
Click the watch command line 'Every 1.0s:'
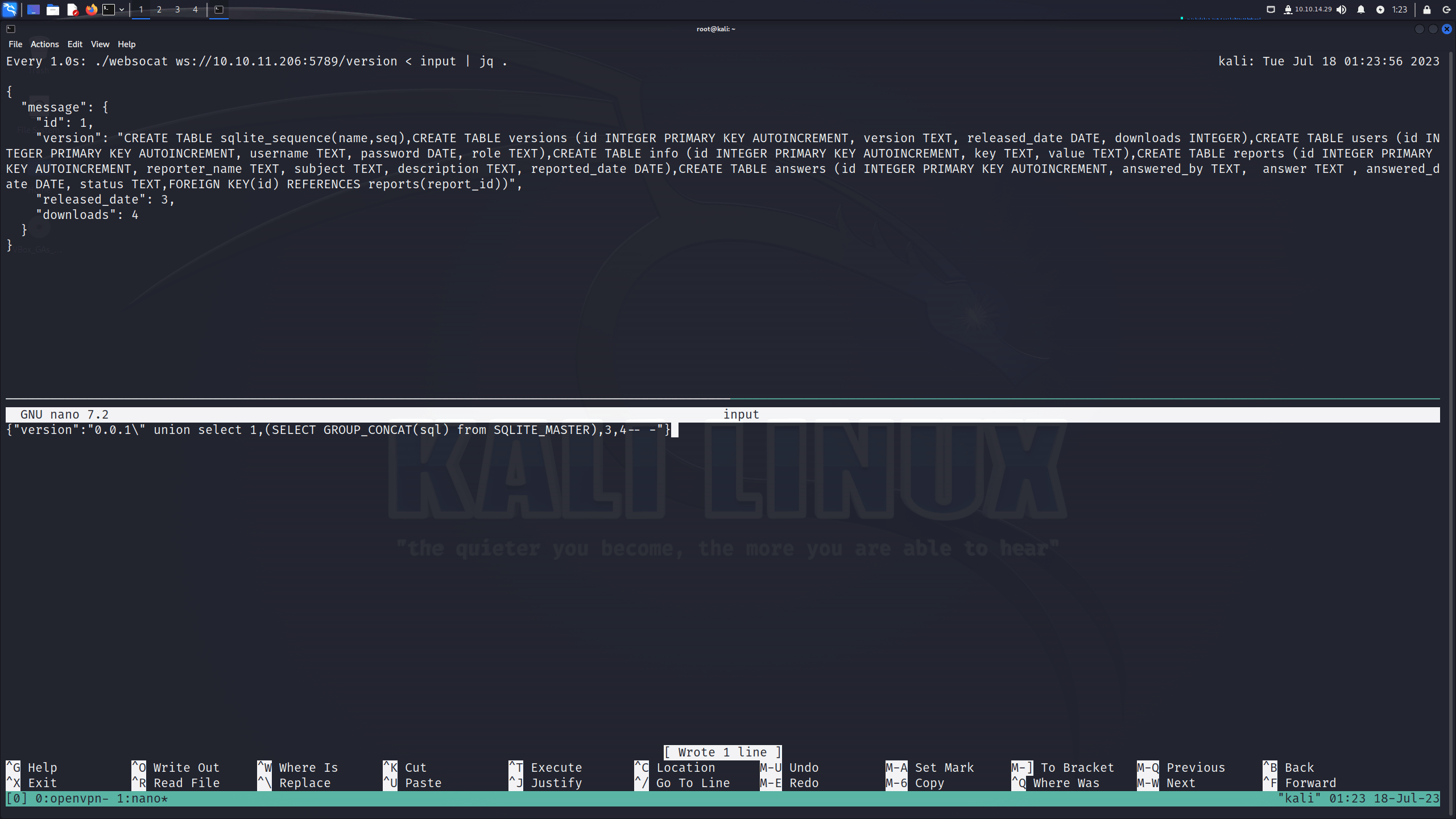(x=257, y=61)
